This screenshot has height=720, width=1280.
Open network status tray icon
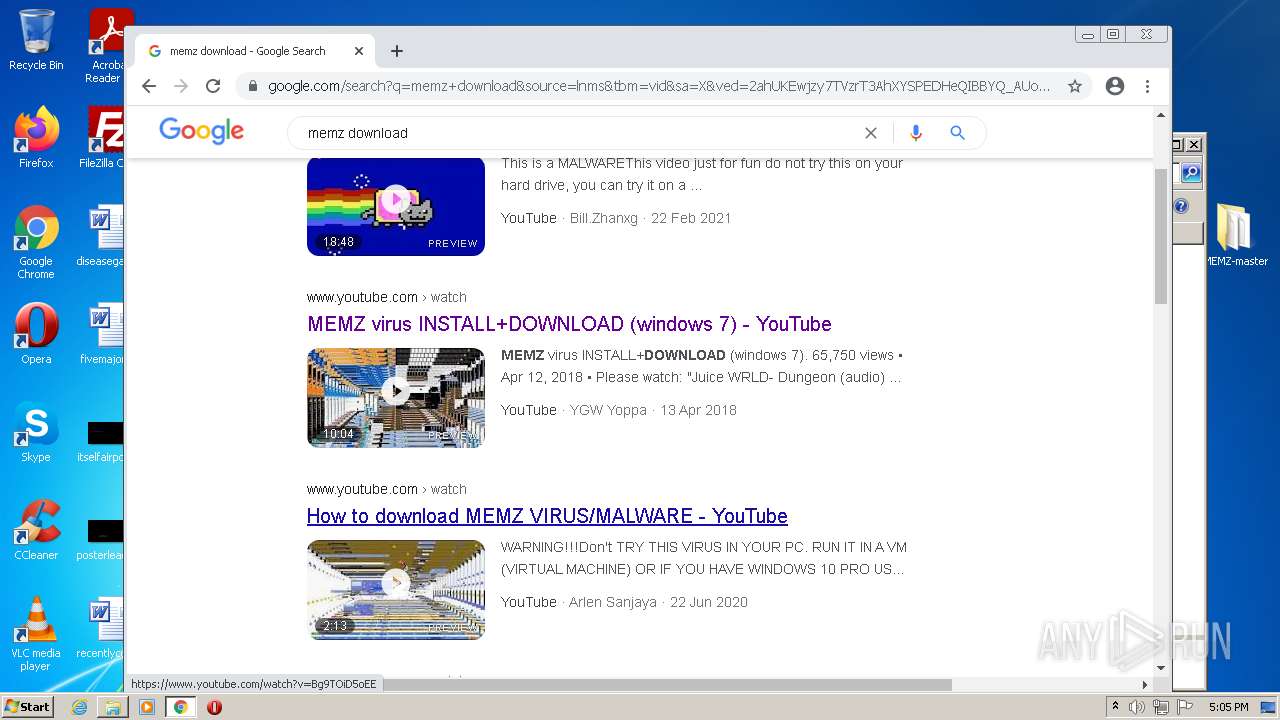(1161, 707)
